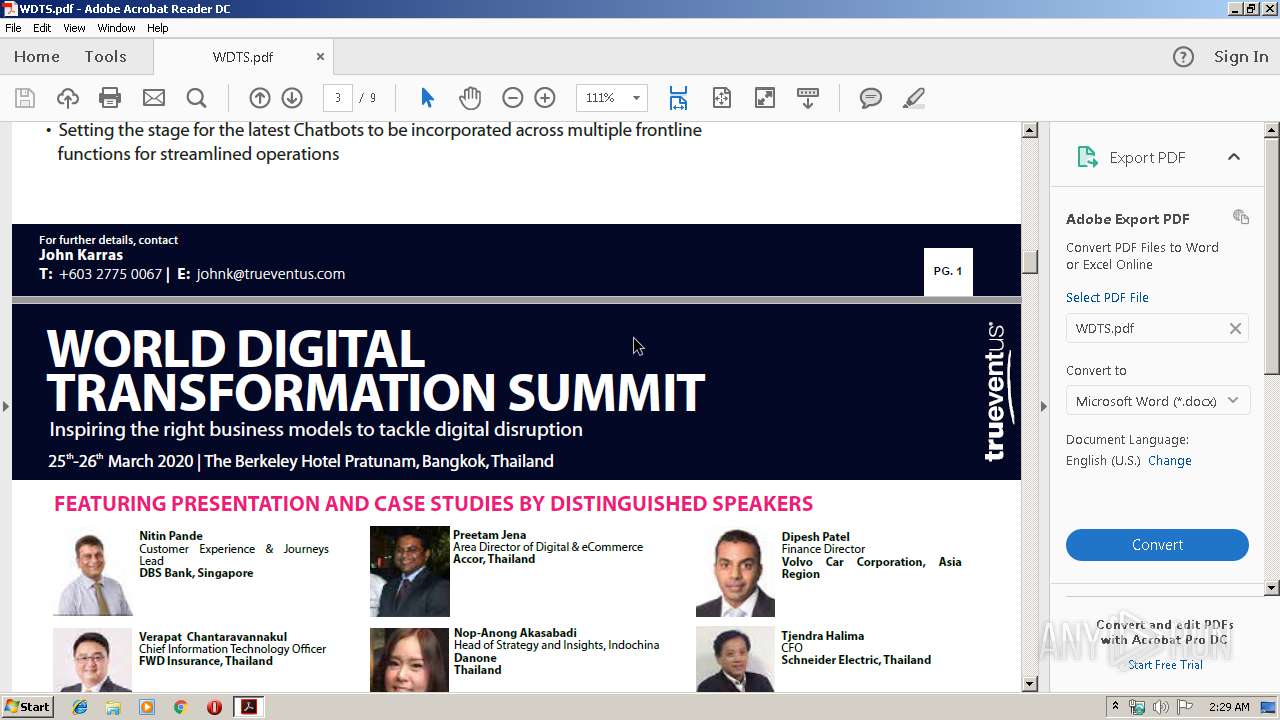Click the Select PDF File link
This screenshot has height=720, width=1280.
tap(1107, 298)
